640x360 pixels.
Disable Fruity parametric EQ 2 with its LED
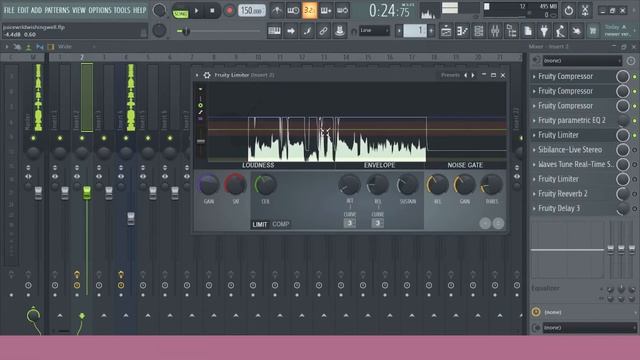click(635, 120)
